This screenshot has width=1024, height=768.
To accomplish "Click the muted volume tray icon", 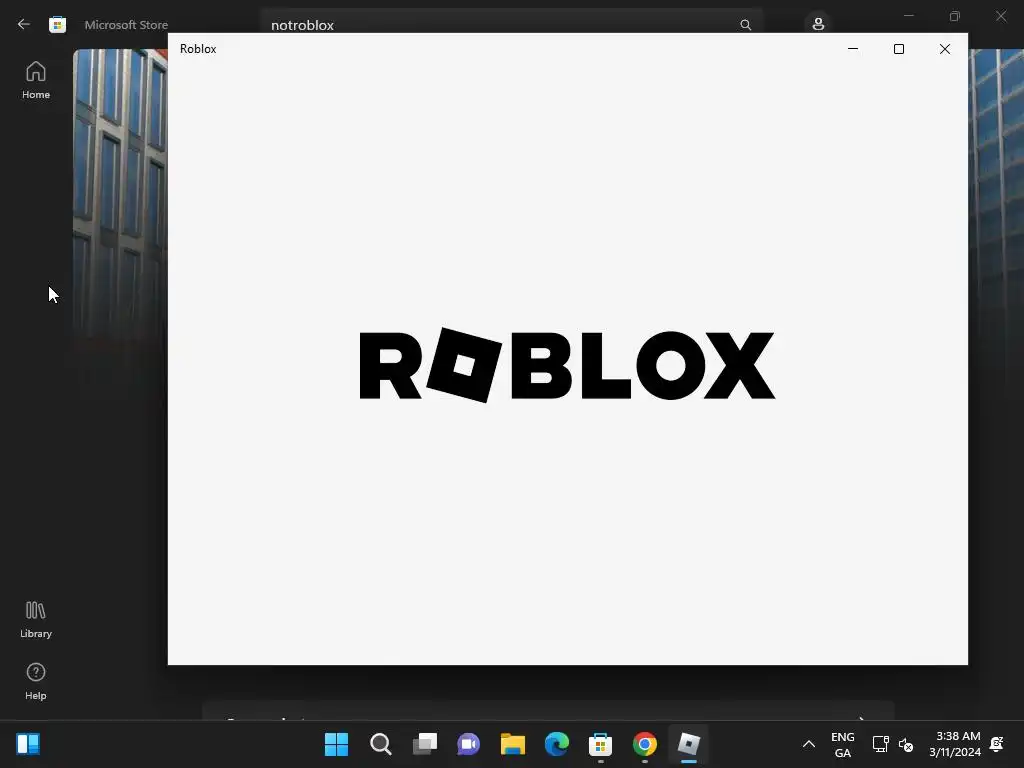I will point(906,744).
